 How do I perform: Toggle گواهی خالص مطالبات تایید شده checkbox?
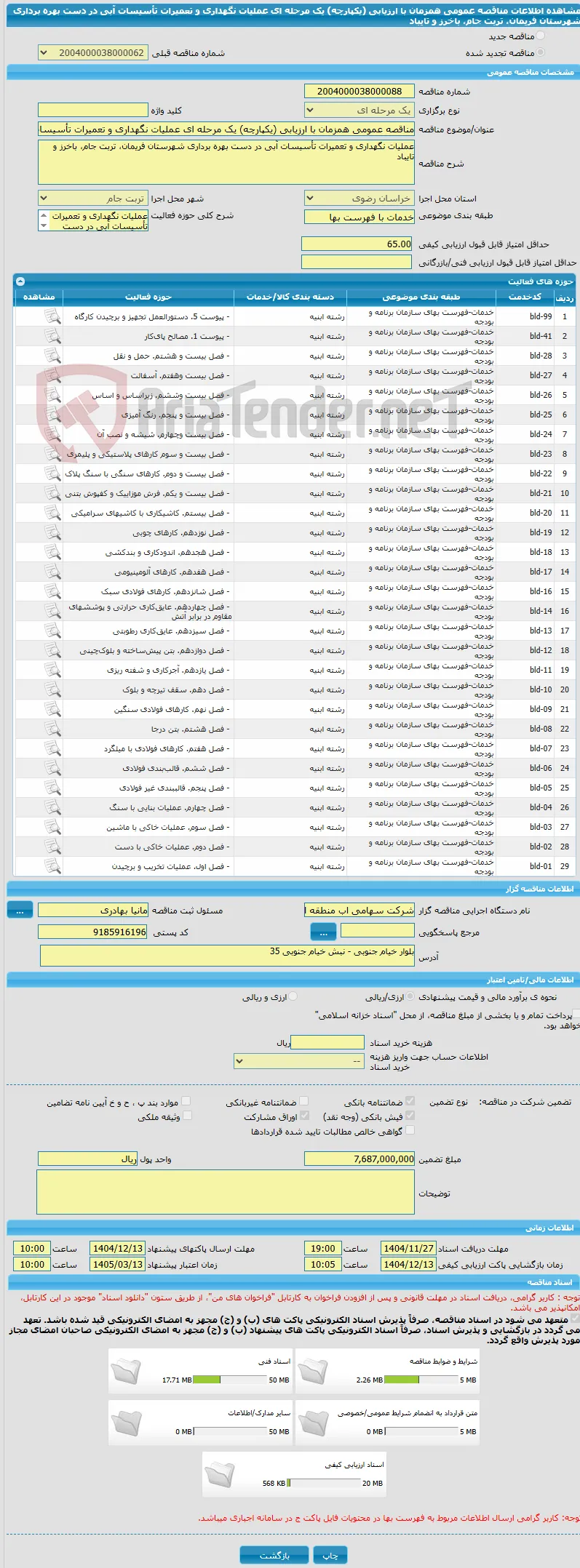pos(410,1130)
